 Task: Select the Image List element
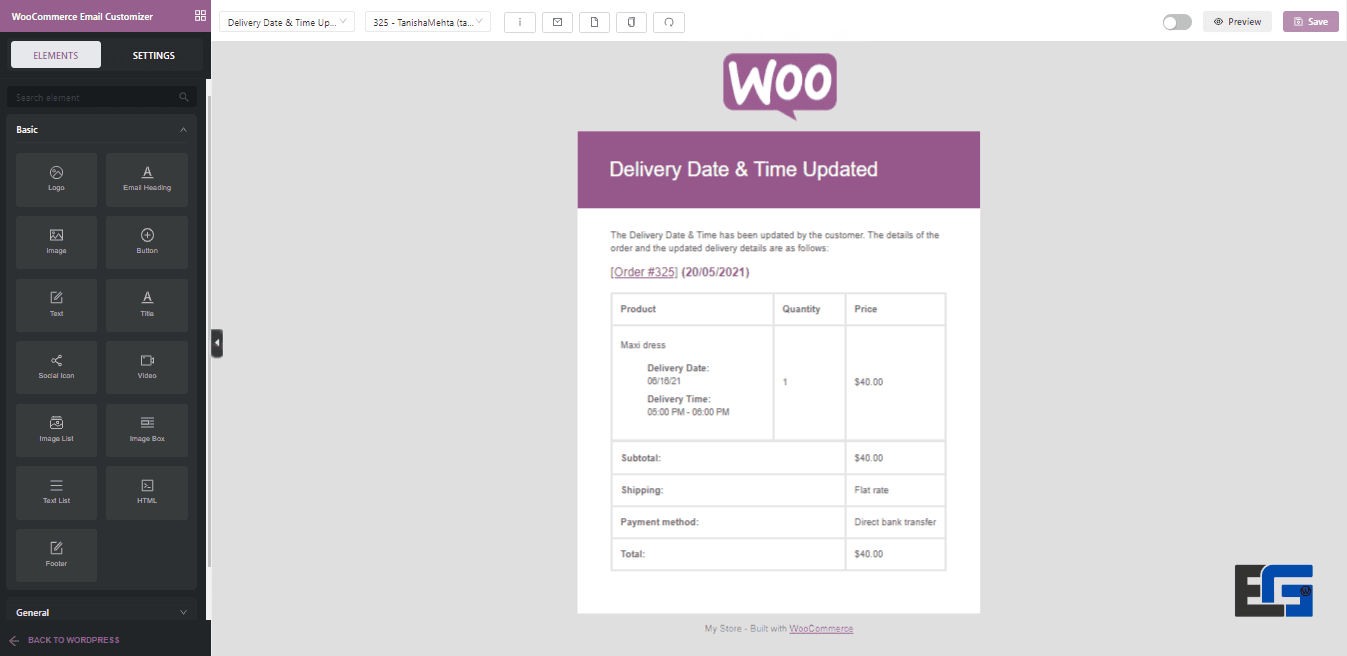click(x=56, y=430)
